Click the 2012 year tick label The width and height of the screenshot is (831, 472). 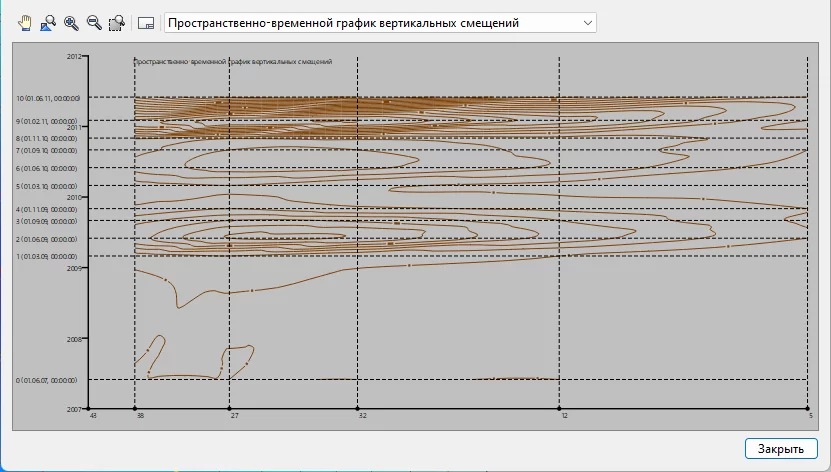pyautogui.click(x=74, y=56)
